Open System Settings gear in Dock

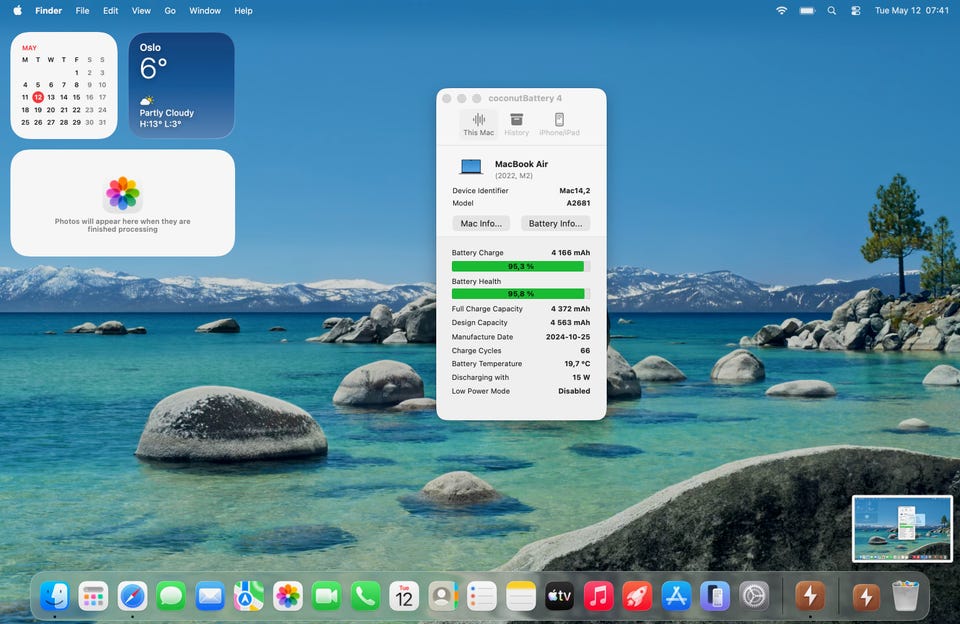pos(754,596)
